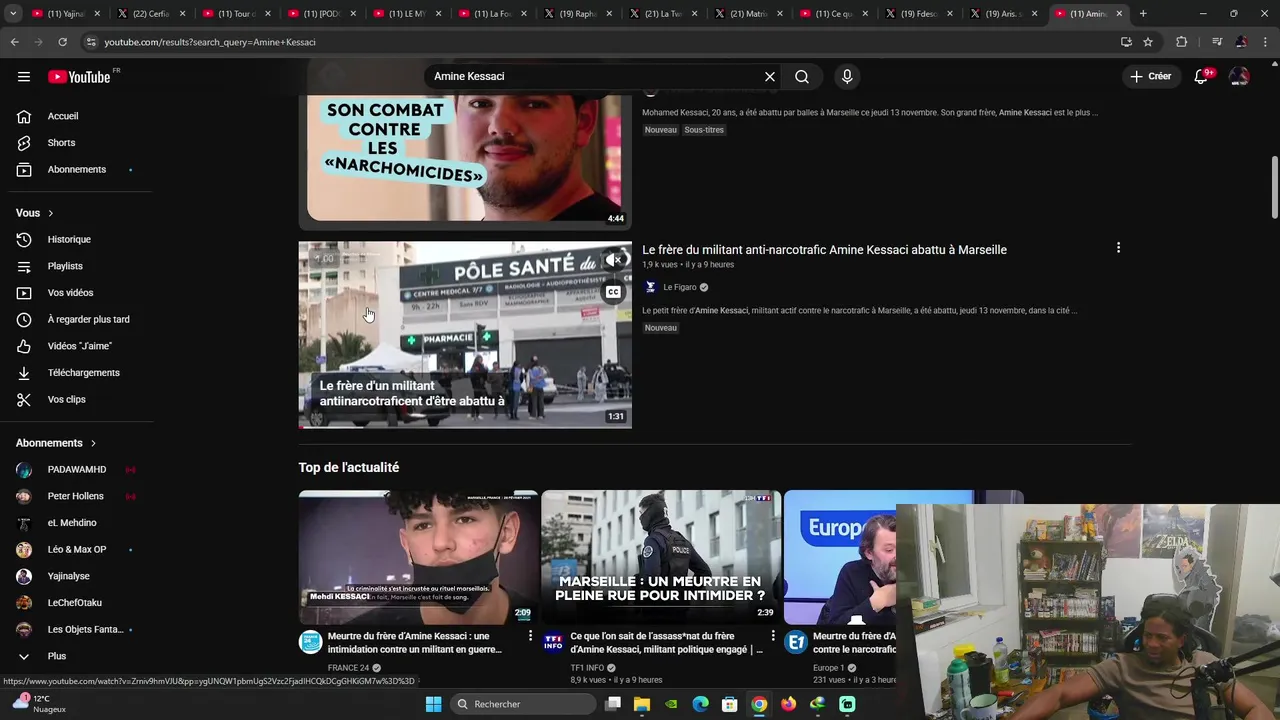Click the browser address bar URL
Viewport: 1280px width, 720px height.
click(x=210, y=42)
